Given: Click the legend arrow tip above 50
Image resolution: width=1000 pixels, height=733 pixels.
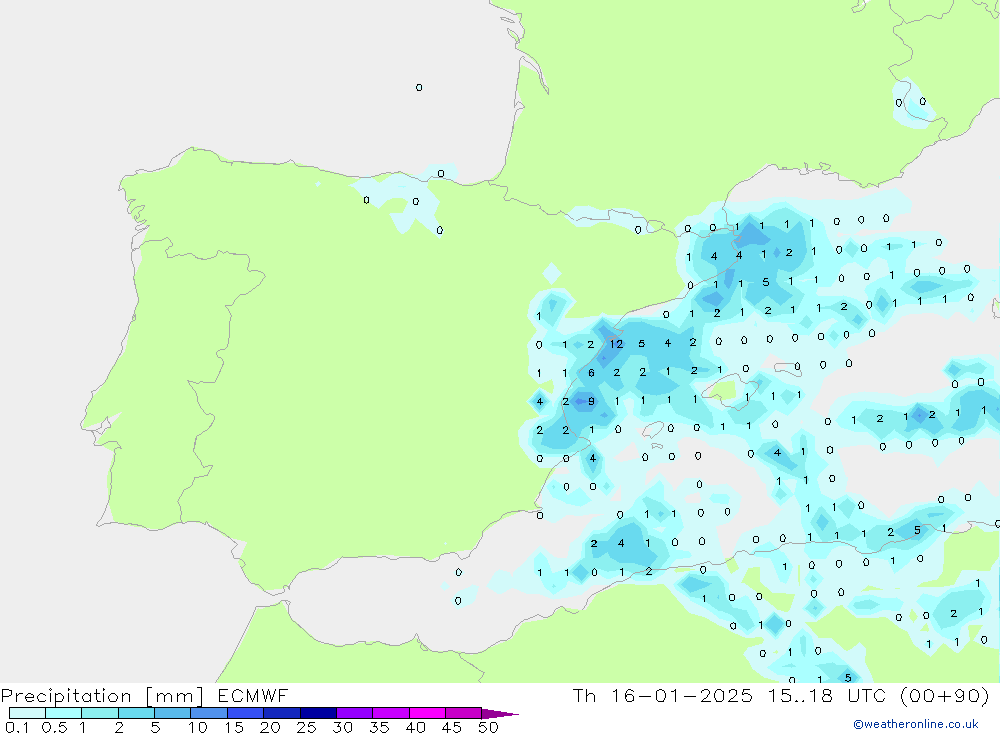Looking at the screenshot, I should point(505,714).
